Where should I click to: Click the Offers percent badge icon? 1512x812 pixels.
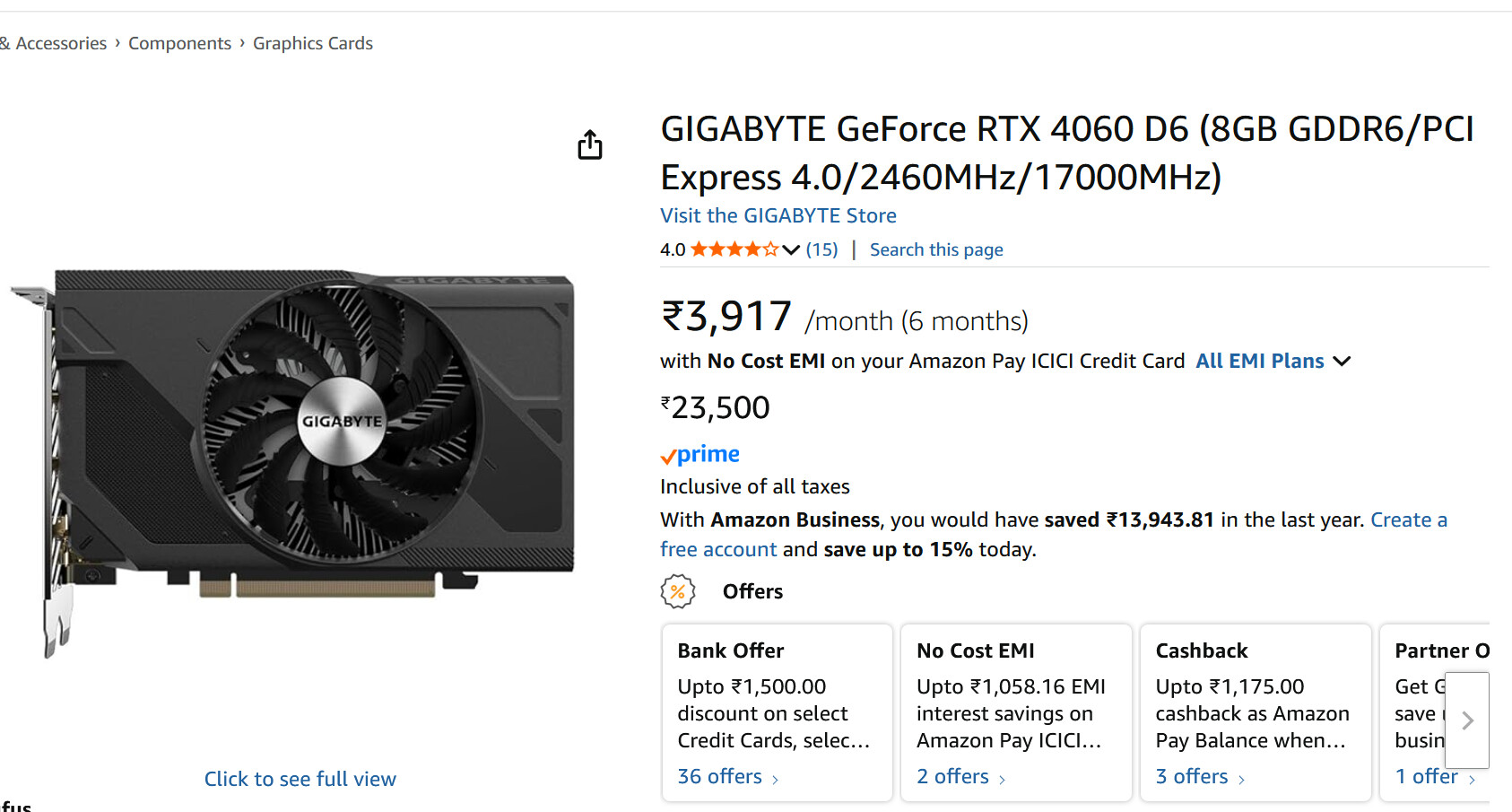678,591
